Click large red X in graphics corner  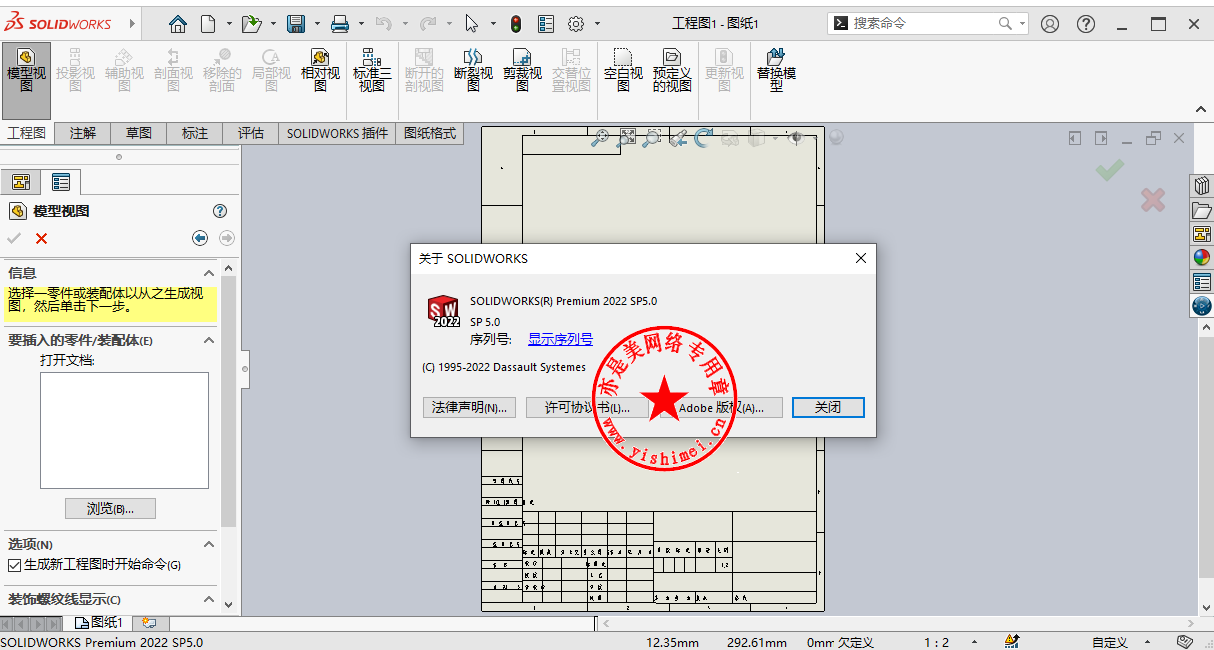[x=1153, y=200]
